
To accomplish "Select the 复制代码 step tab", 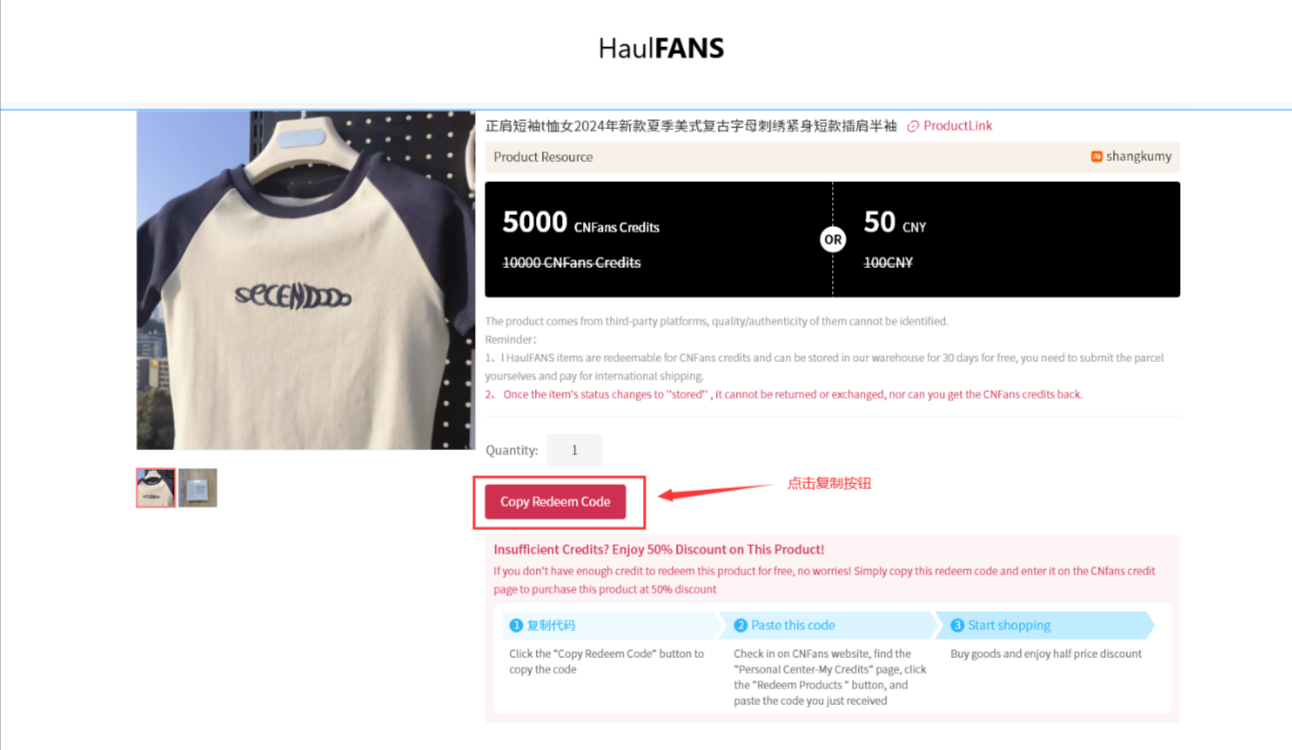I will [x=610, y=625].
